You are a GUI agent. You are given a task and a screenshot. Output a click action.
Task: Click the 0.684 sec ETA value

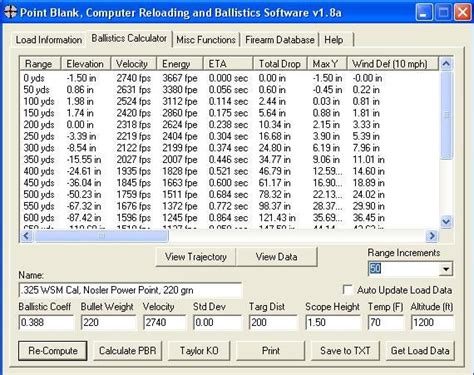228,195
